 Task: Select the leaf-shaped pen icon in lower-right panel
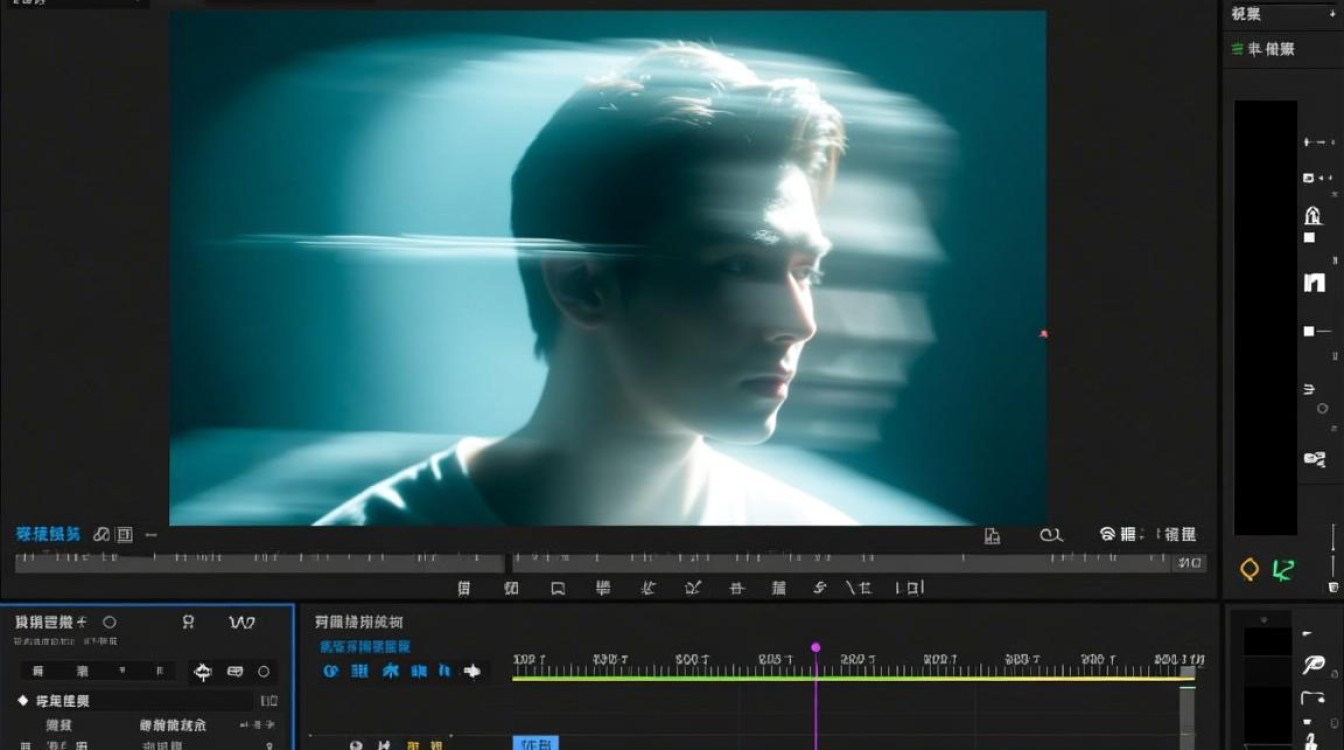[1313, 665]
